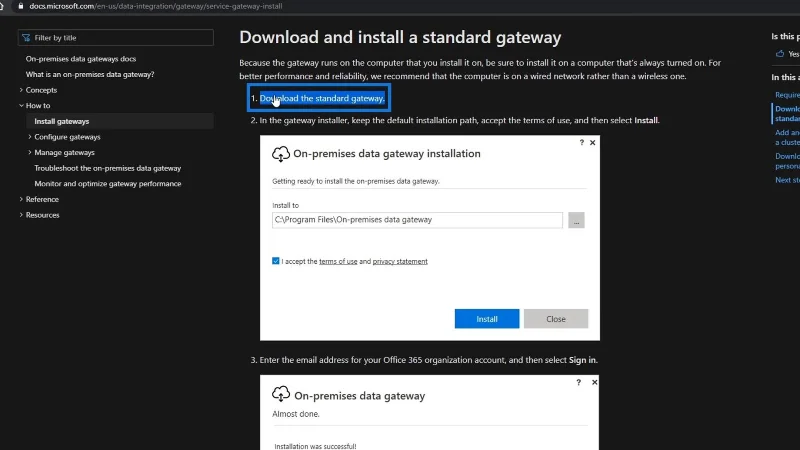This screenshot has height=450, width=800.
Task: Expand Configure gateways in the sidebar
Action: 30,137
